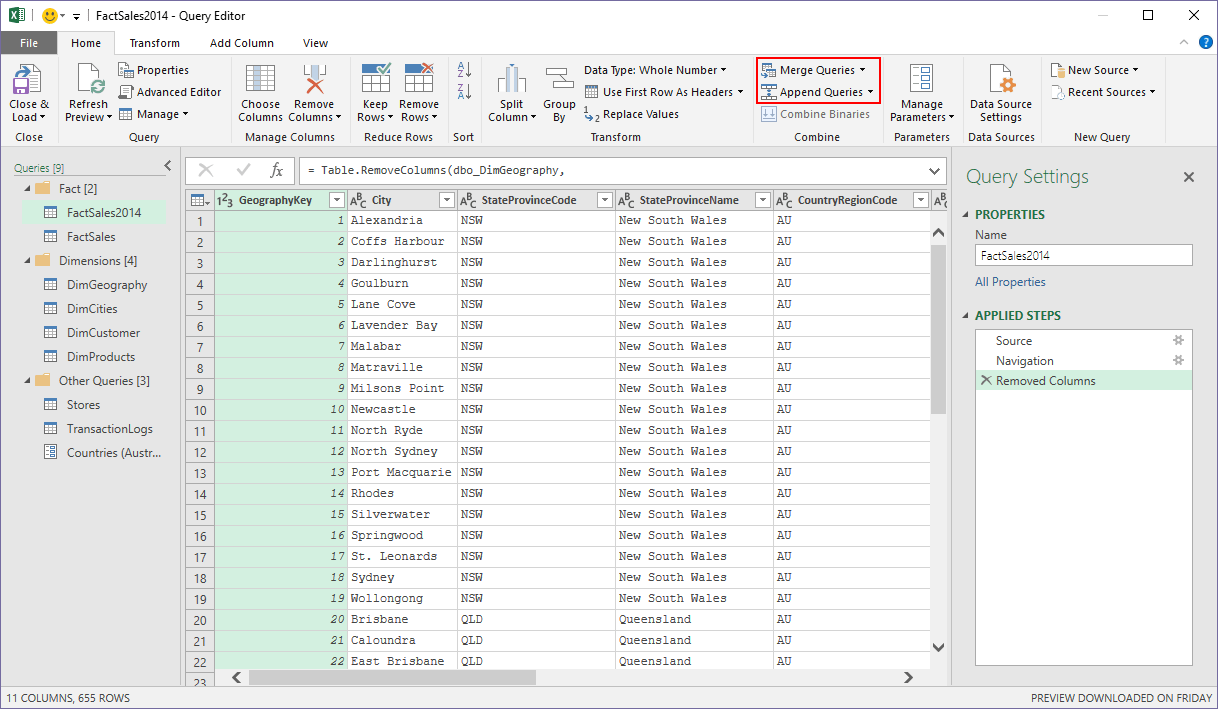
Task: Click the Keep Rows icon
Action: click(x=376, y=80)
